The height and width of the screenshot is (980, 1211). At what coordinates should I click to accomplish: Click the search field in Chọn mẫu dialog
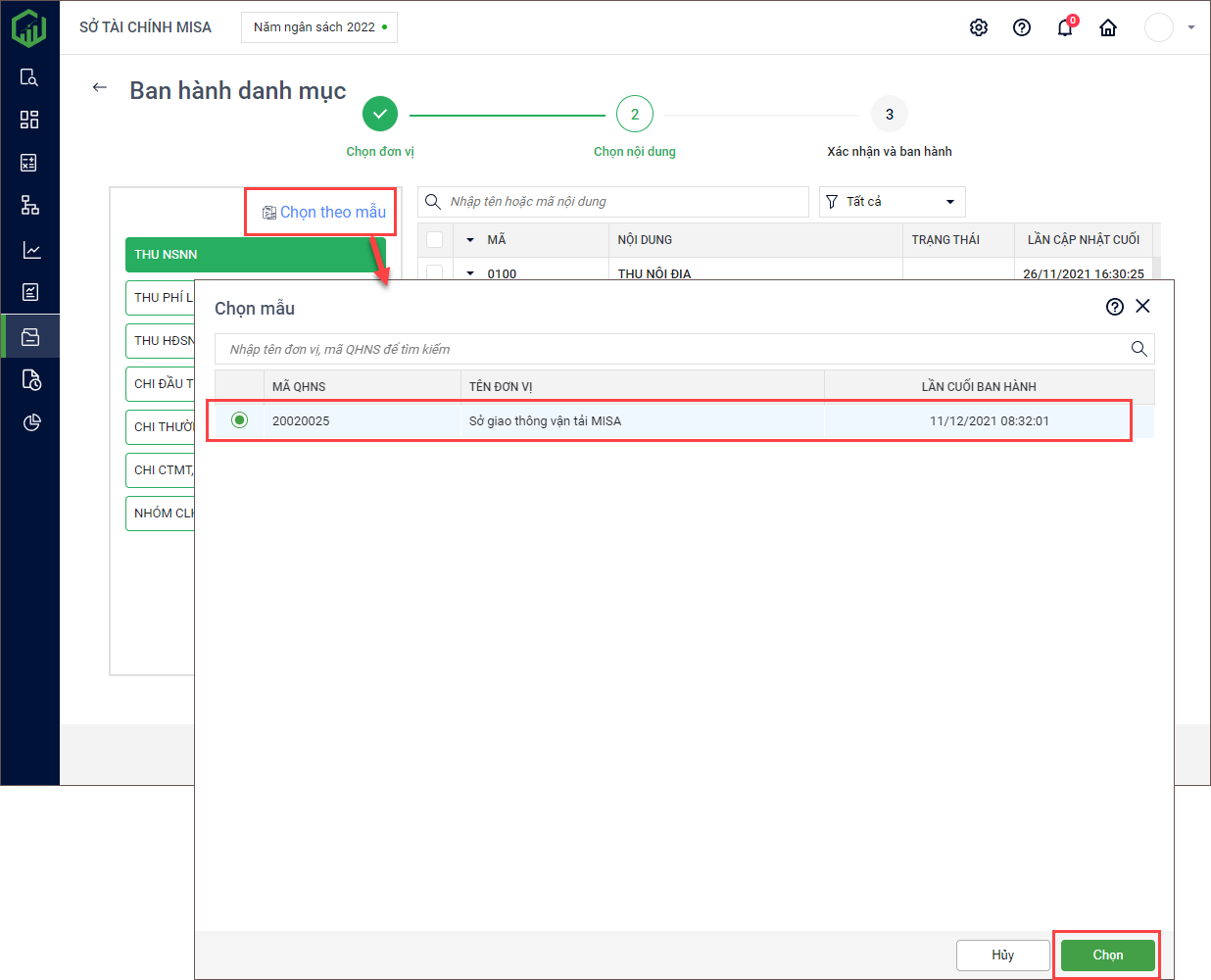pos(671,349)
